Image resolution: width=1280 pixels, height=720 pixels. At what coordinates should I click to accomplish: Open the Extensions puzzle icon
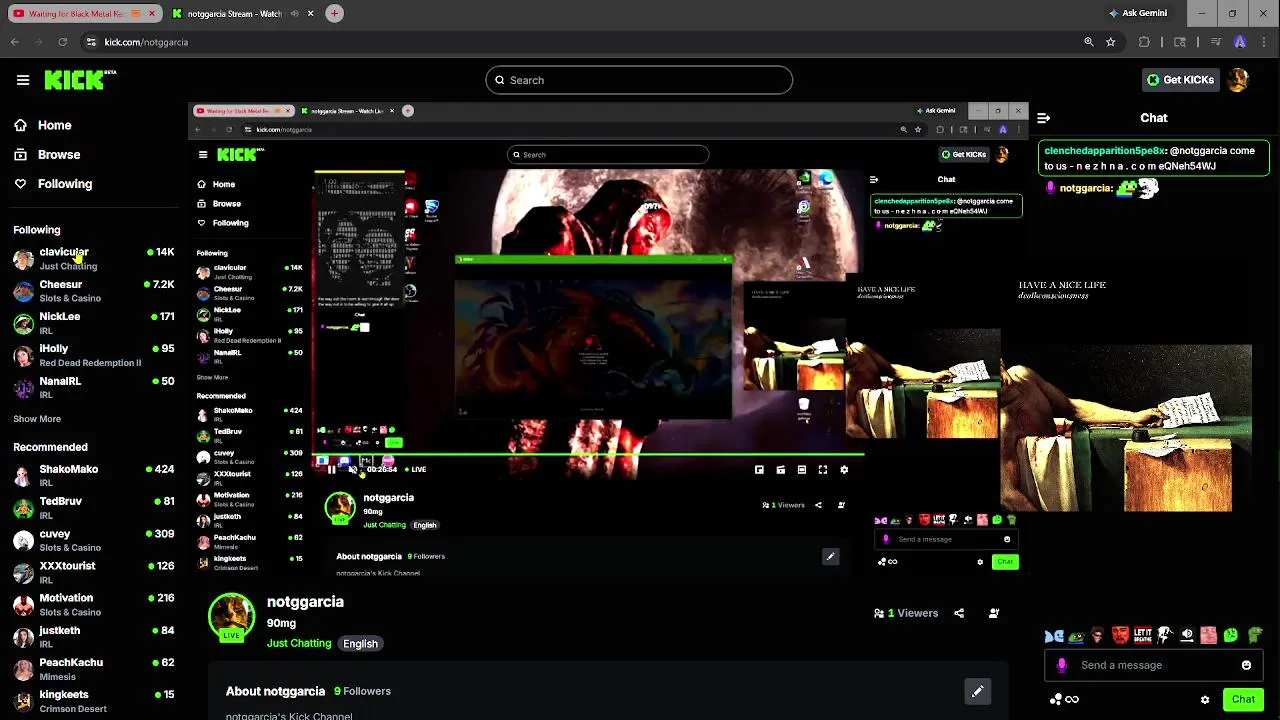click(1145, 42)
